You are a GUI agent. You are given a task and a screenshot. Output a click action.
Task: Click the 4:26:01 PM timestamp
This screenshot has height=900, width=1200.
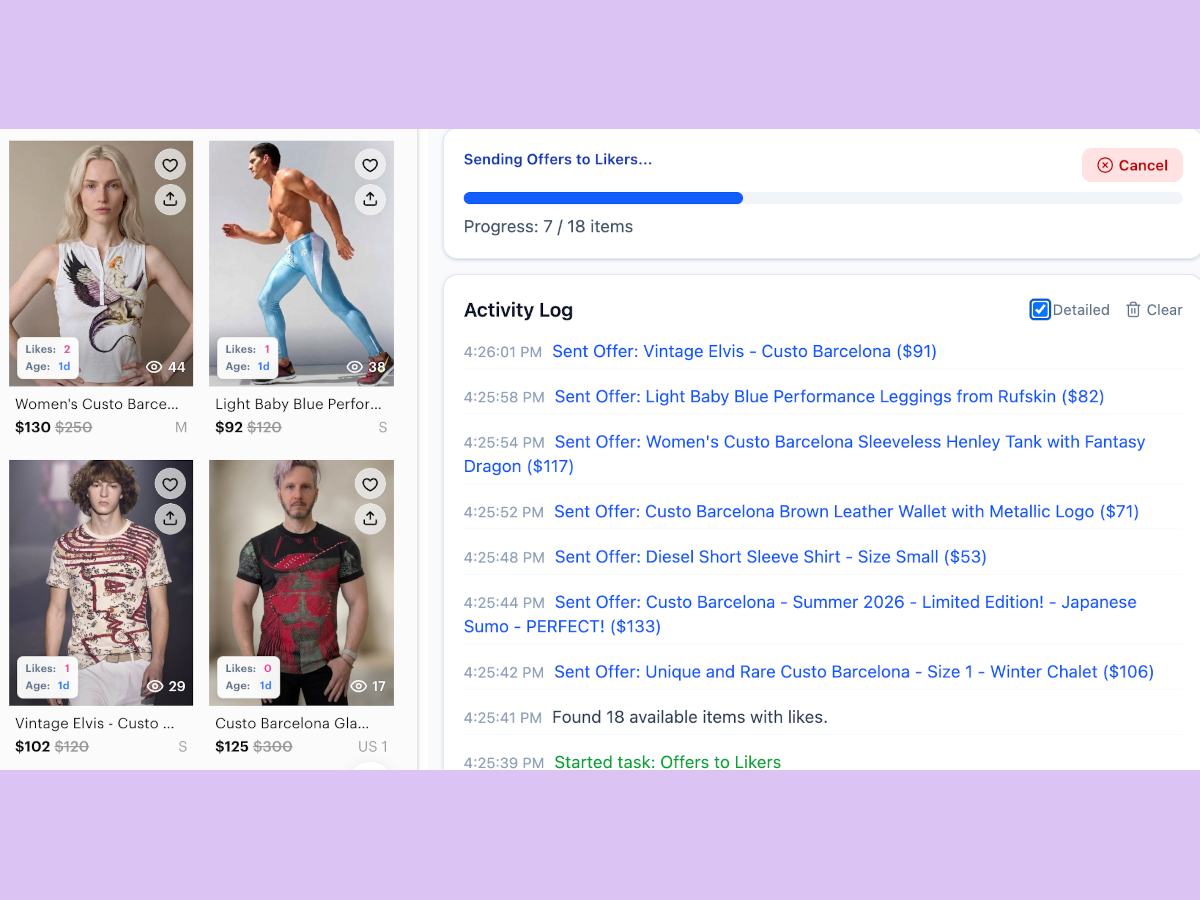coord(503,352)
